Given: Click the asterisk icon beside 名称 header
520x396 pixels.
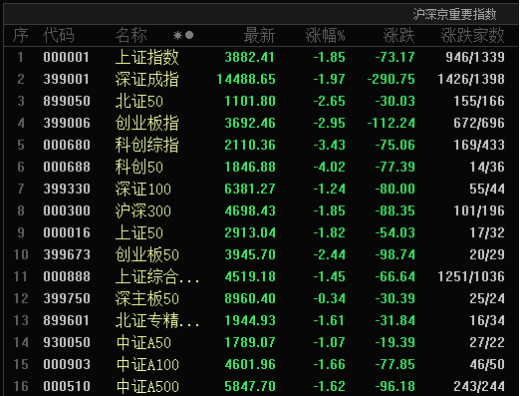Looking at the screenshot, I should 177,35.
